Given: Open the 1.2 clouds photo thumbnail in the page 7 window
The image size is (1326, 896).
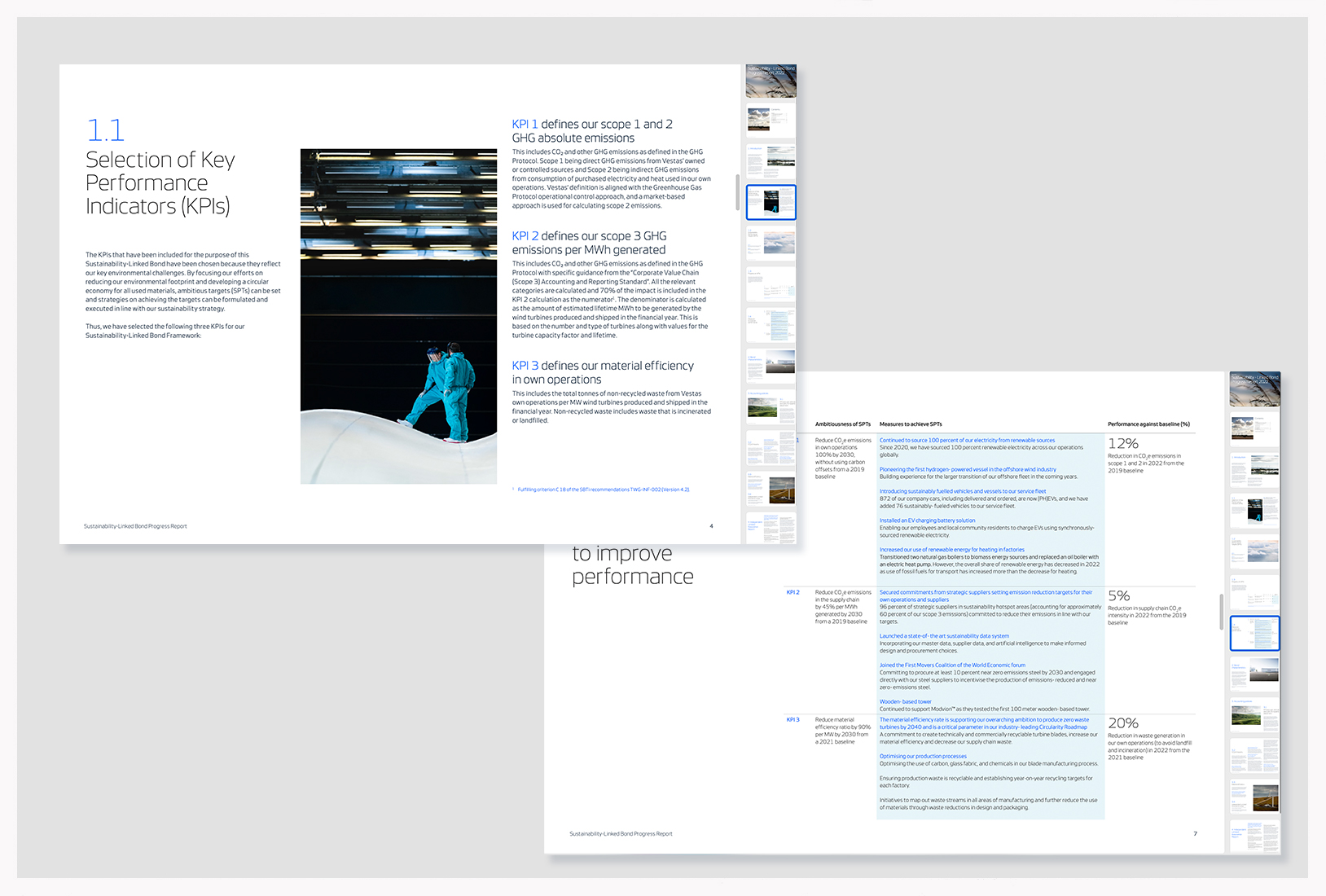Looking at the screenshot, I should pyautogui.click(x=1255, y=551).
